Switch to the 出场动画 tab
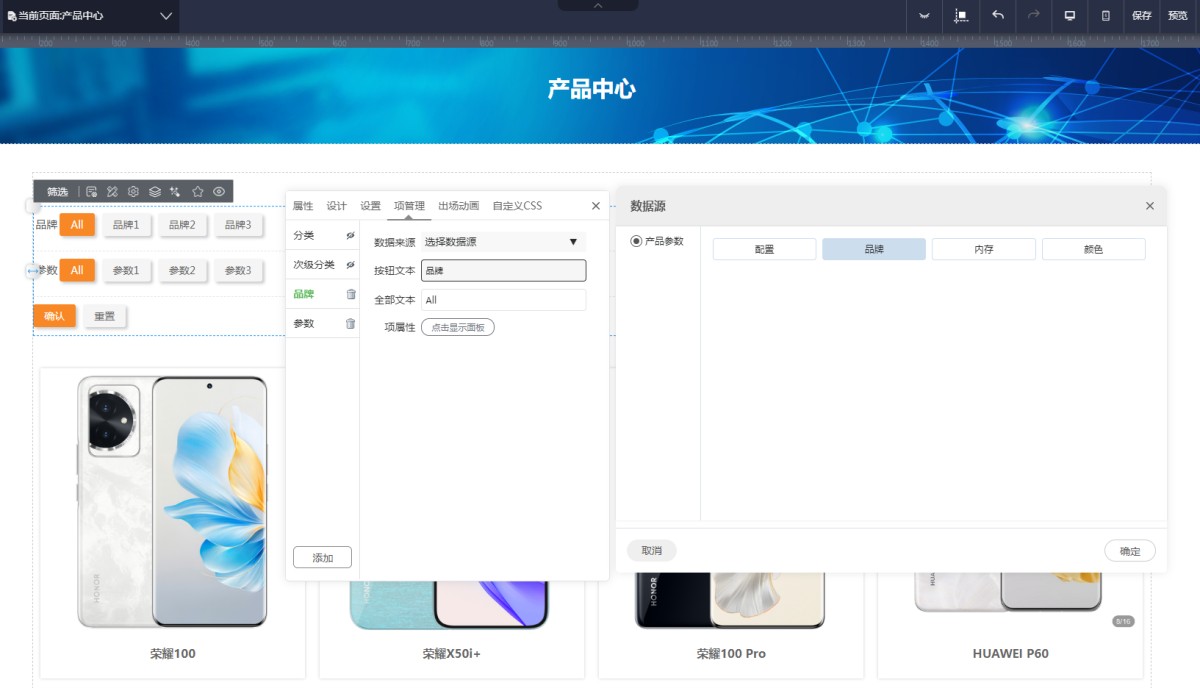 point(458,206)
